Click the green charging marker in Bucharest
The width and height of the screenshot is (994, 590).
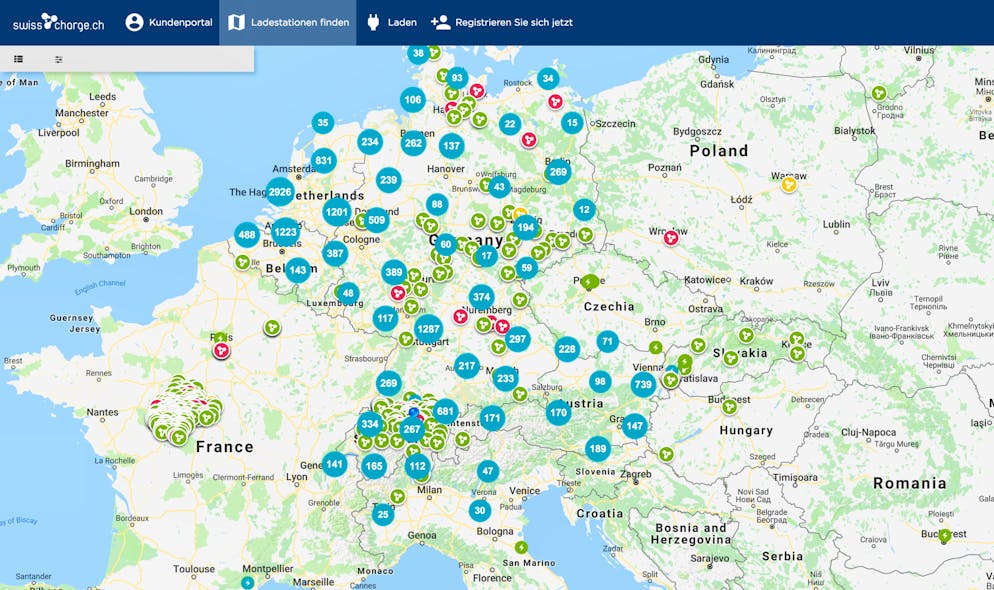pyautogui.click(x=945, y=535)
